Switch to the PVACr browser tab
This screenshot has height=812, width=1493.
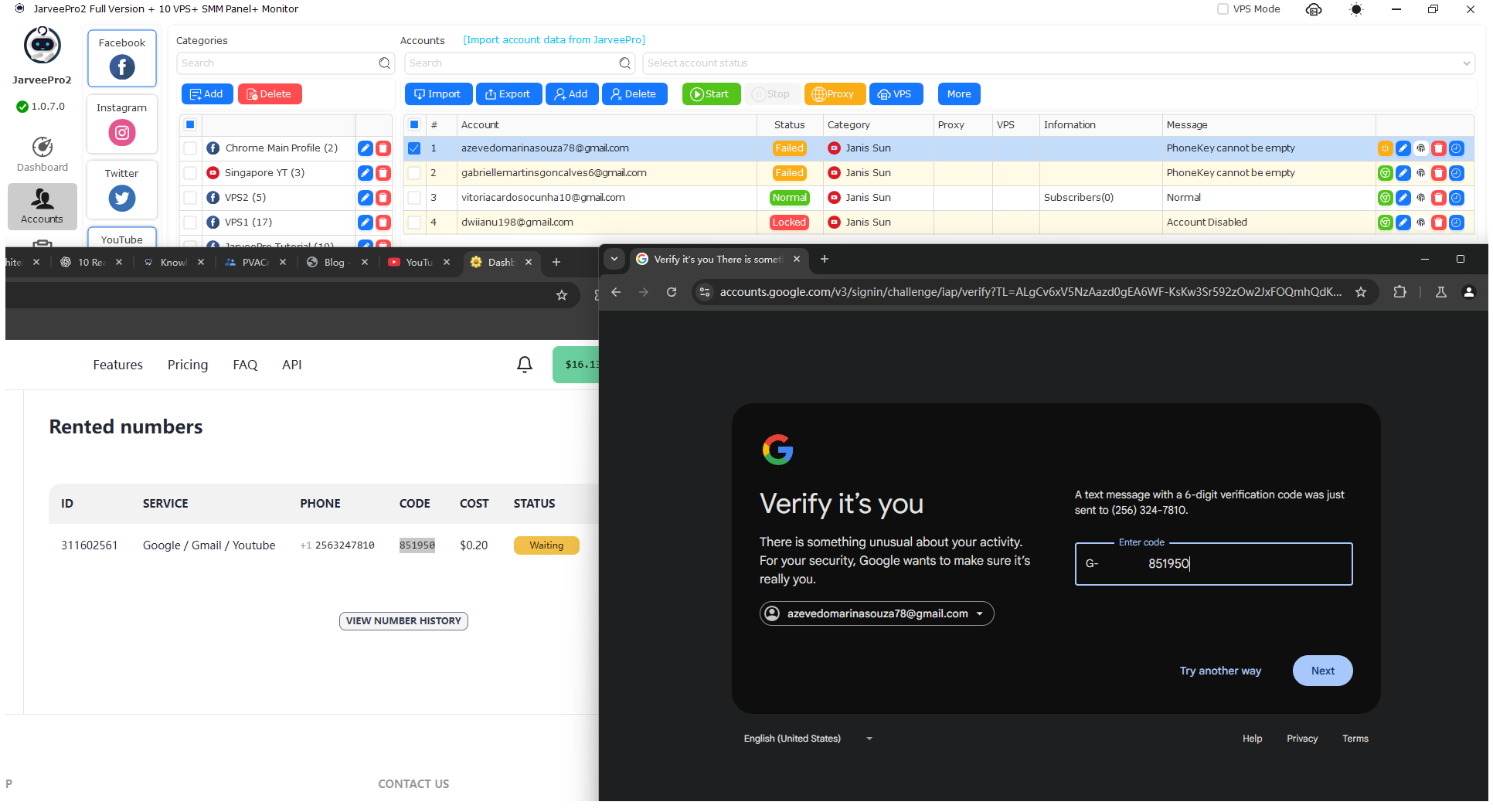[x=253, y=263]
